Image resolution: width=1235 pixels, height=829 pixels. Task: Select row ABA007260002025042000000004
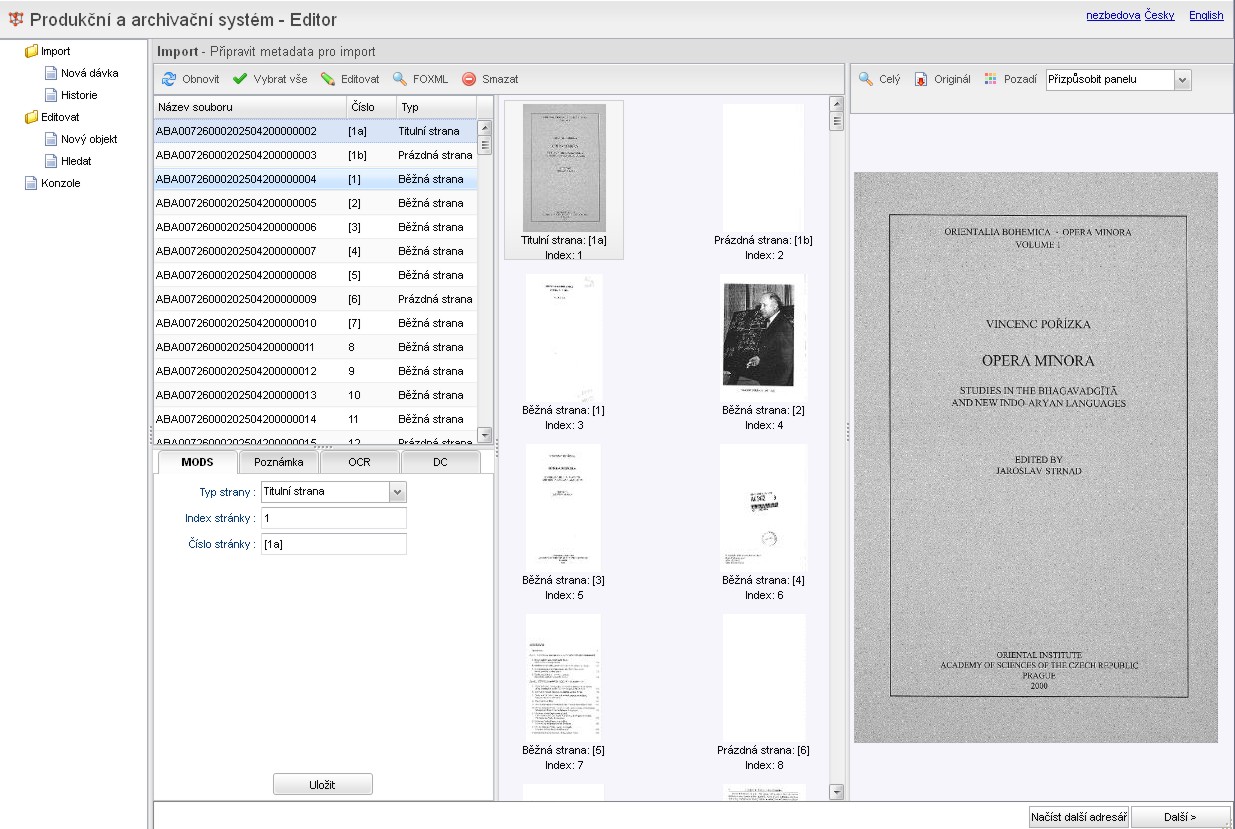[x=315, y=179]
